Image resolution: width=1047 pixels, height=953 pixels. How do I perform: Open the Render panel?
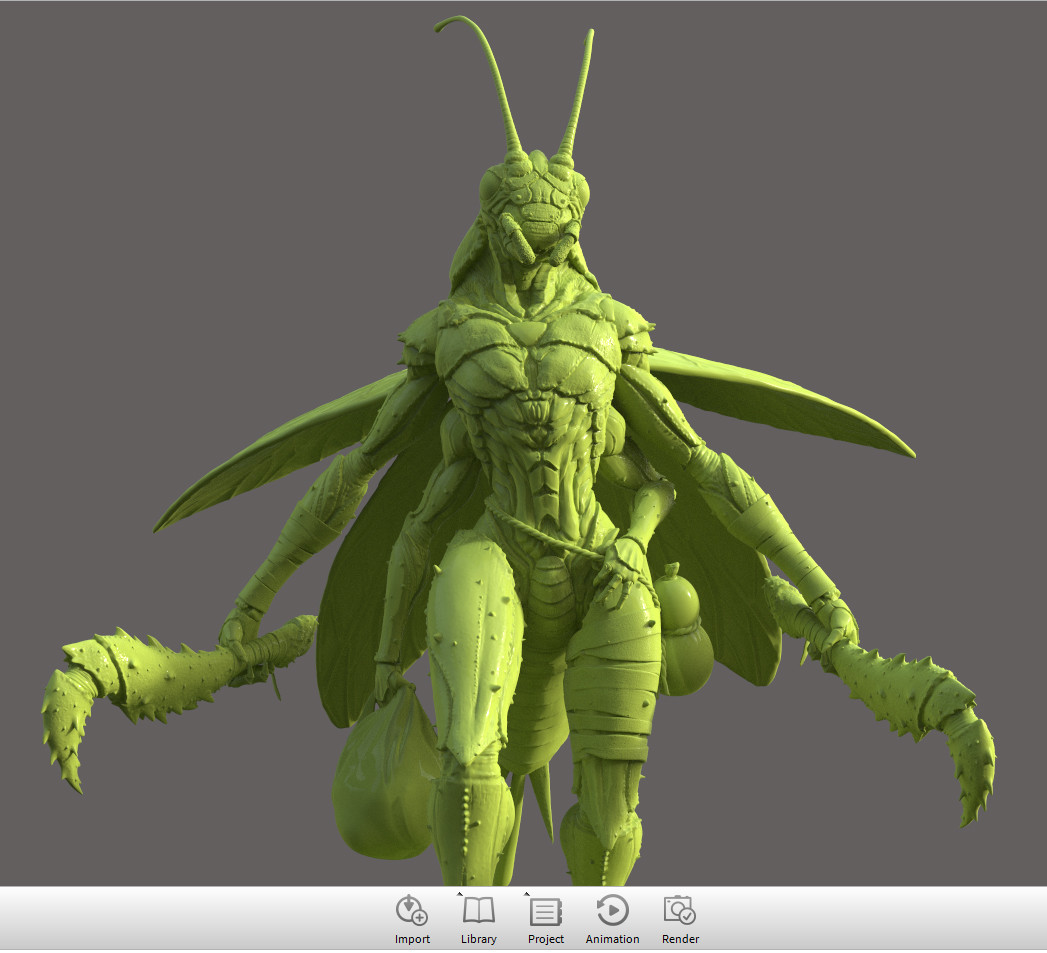(679, 911)
